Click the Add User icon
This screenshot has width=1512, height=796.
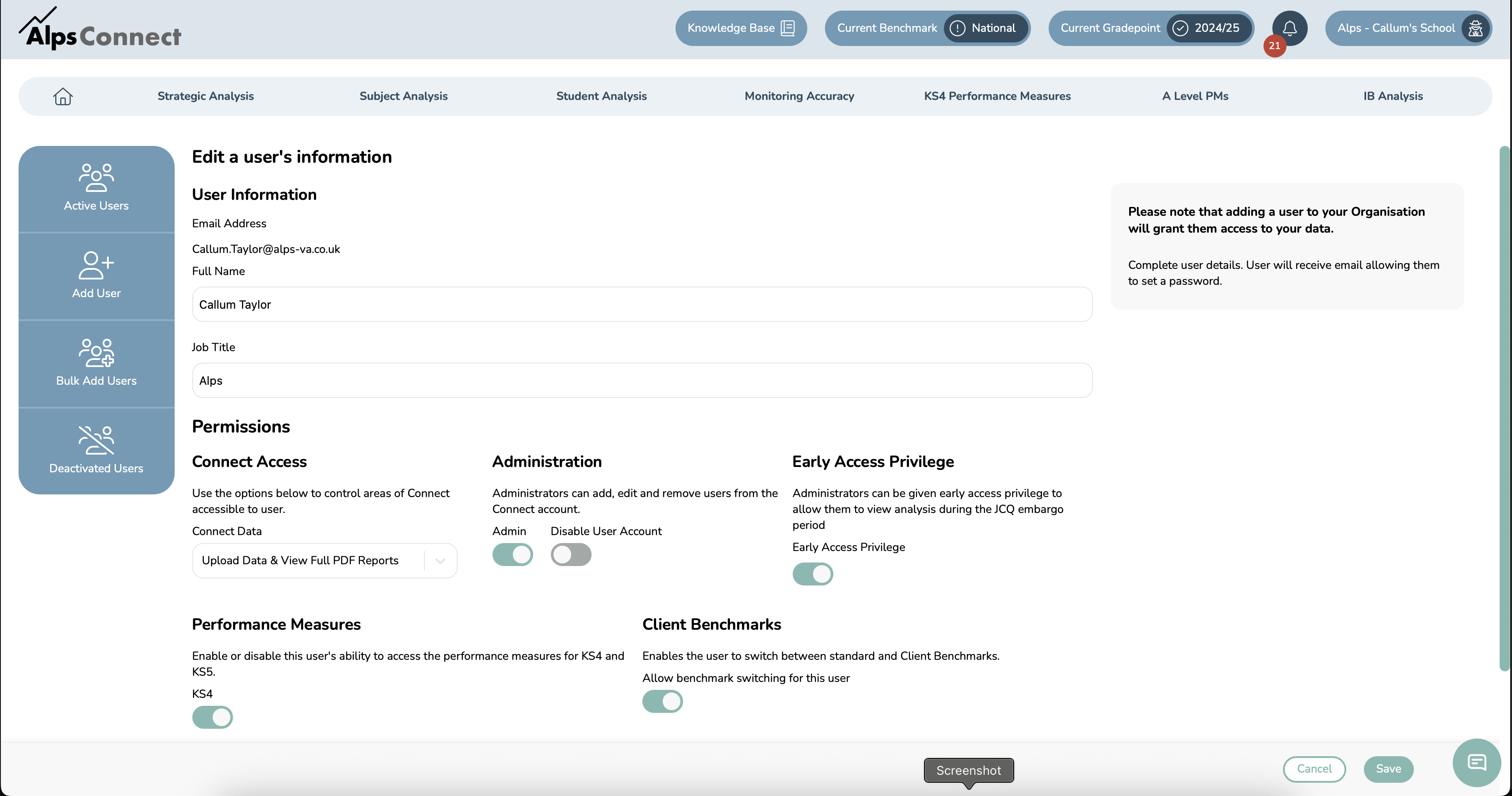coord(96,265)
